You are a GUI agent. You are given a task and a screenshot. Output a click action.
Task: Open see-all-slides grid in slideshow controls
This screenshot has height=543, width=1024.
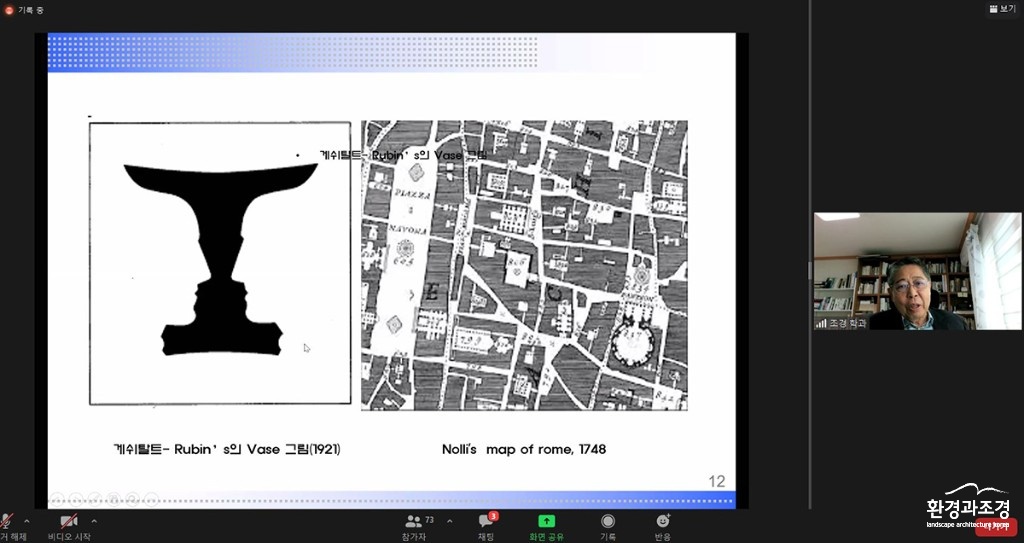[x=114, y=500]
